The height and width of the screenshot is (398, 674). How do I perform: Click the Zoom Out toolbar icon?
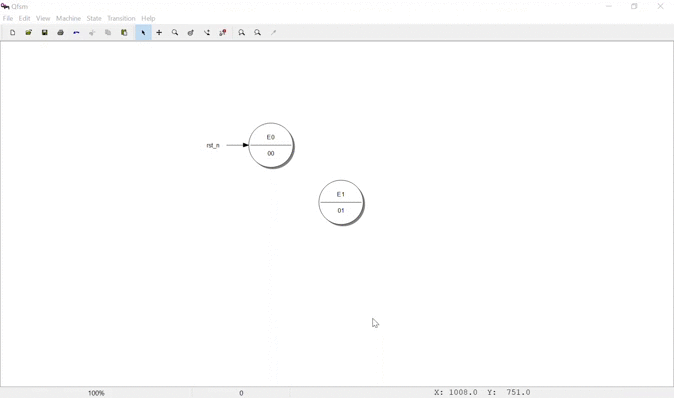pos(257,32)
